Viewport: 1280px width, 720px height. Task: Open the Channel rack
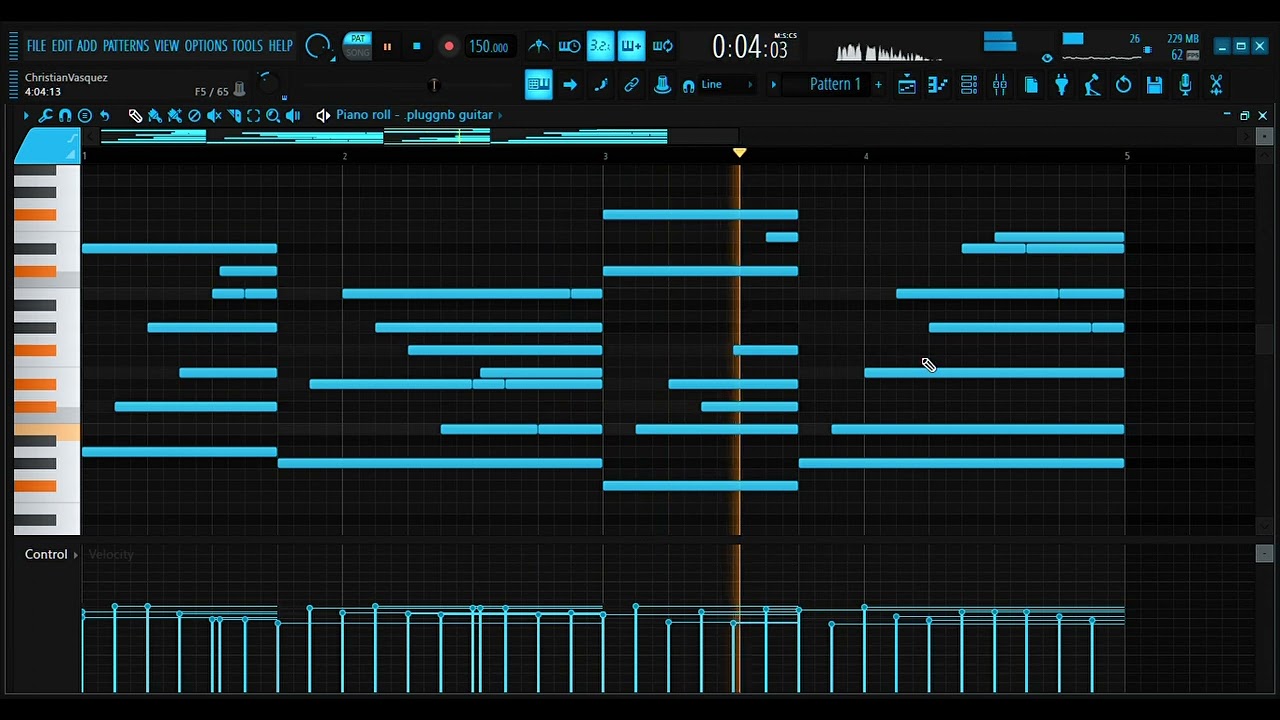tap(969, 85)
